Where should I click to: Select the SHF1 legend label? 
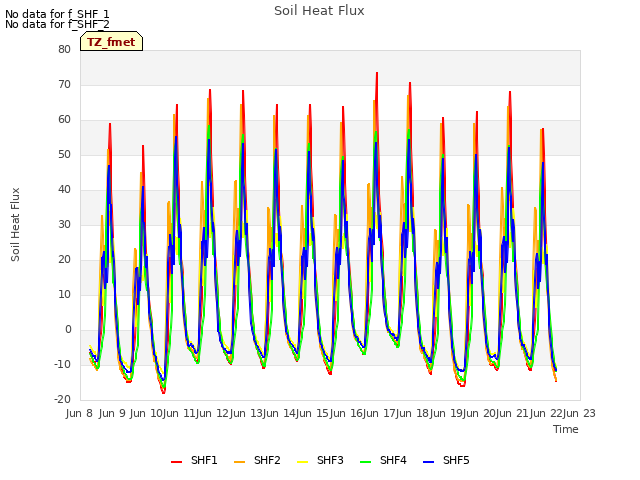(204, 460)
